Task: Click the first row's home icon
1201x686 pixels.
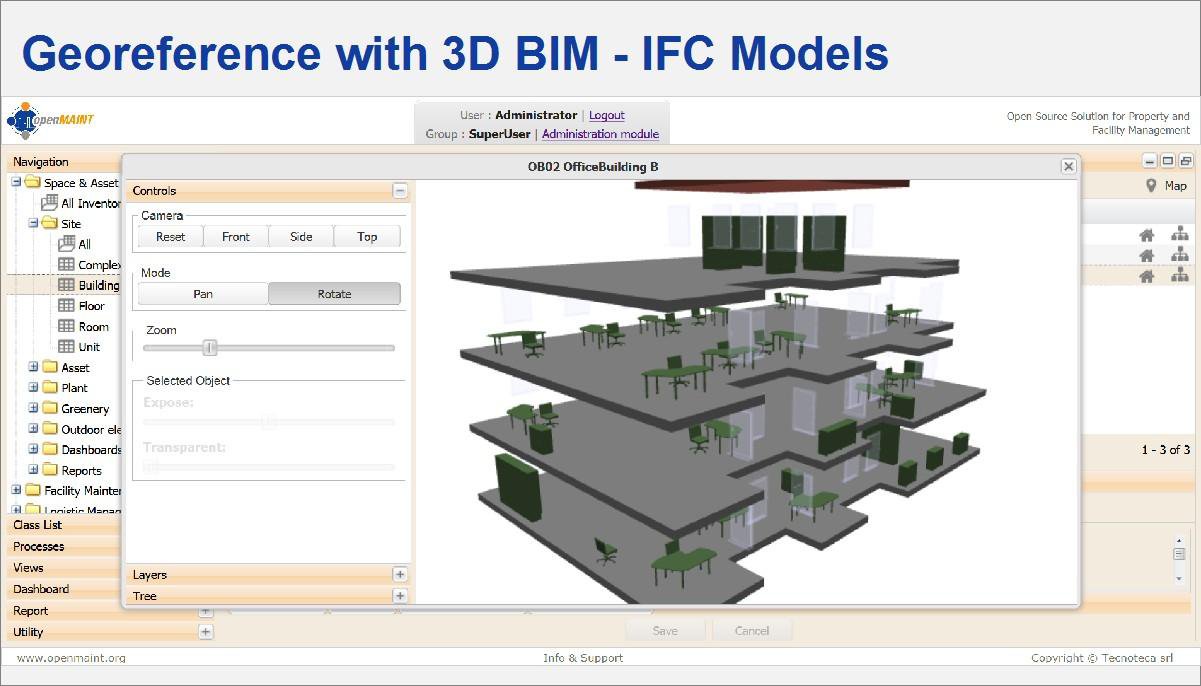Action: tap(1147, 235)
